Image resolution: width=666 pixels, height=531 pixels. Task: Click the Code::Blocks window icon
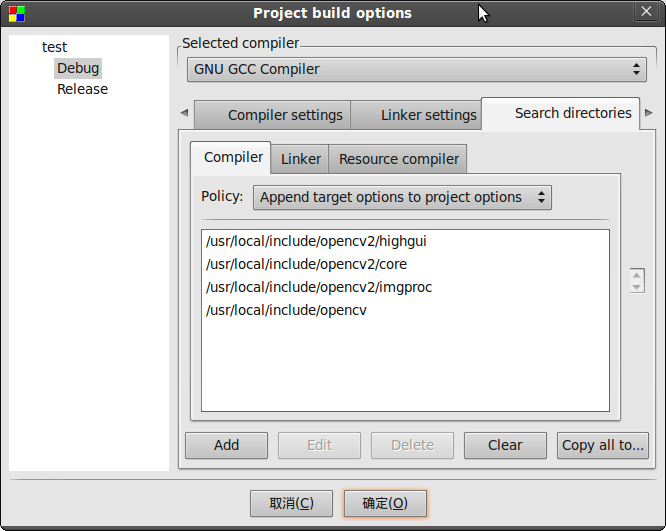pos(17,14)
